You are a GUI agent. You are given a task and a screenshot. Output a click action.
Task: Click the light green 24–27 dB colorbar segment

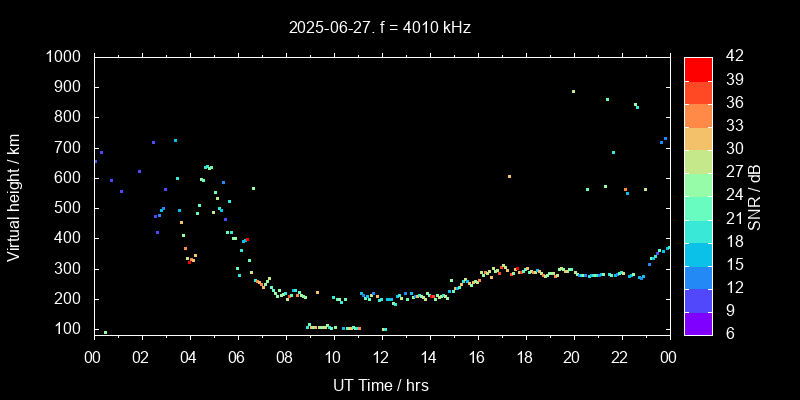(x=698, y=184)
